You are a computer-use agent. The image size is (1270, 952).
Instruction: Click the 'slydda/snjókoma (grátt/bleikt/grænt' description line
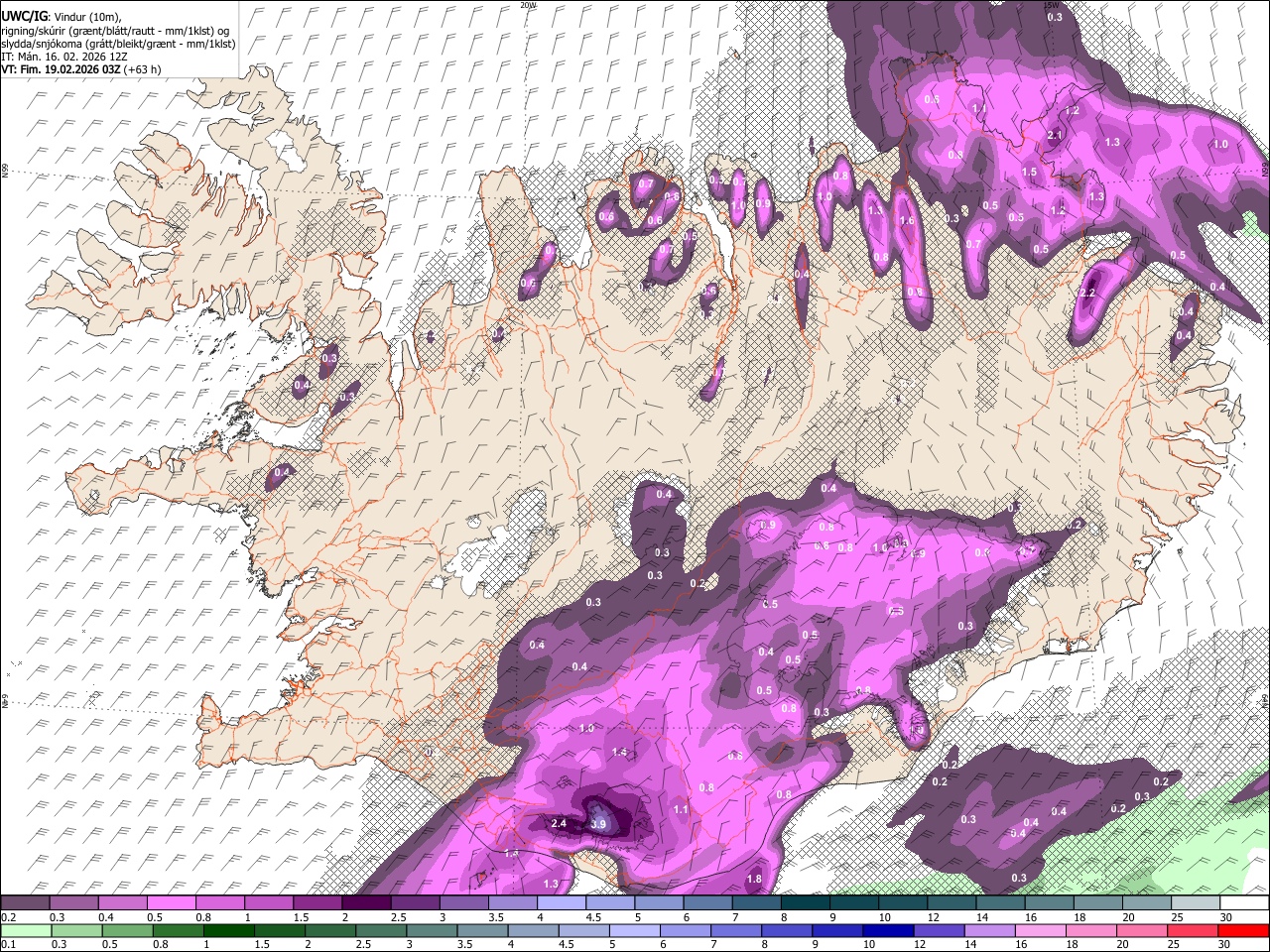coord(118,44)
